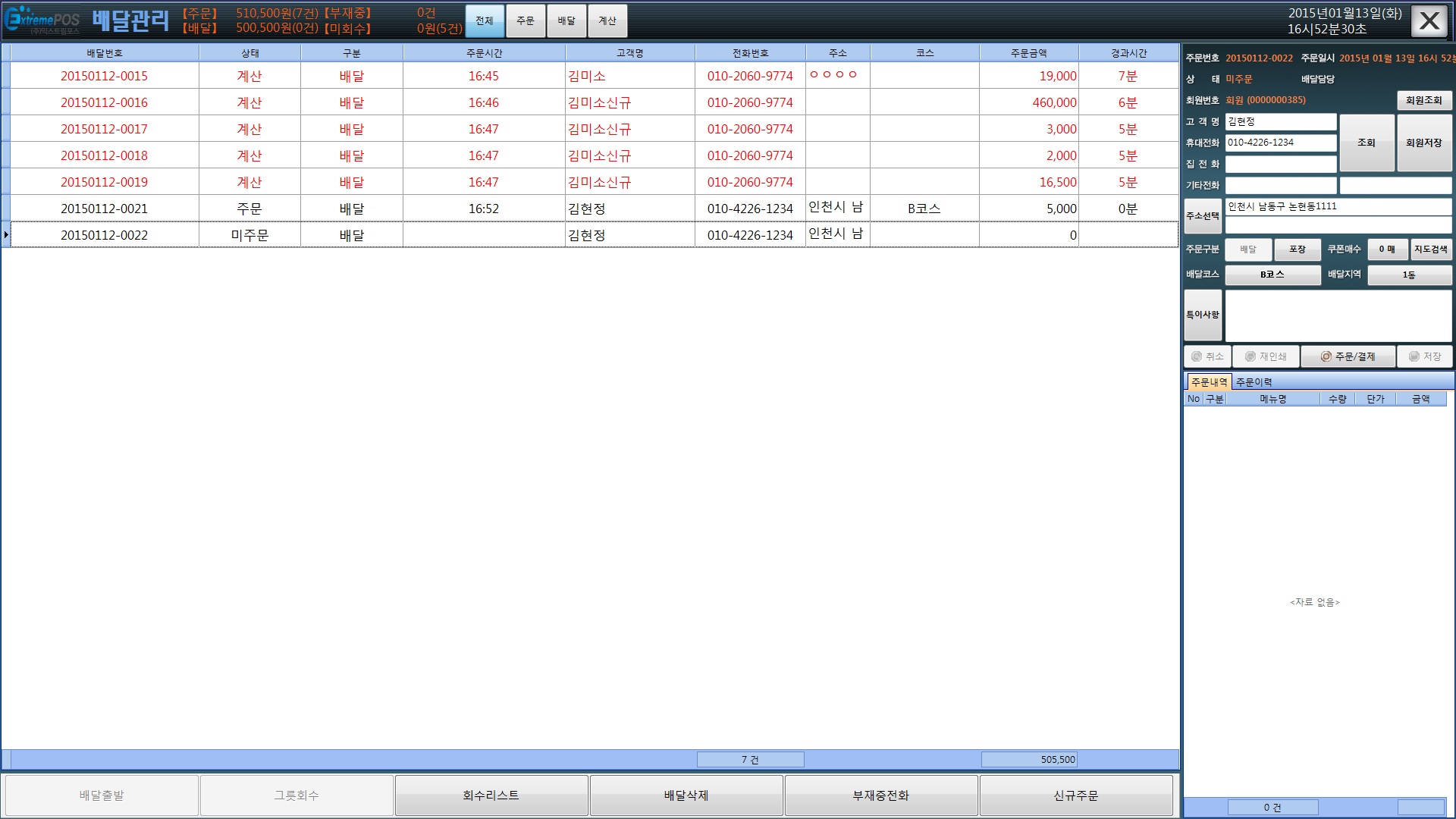
Task: Select 포장 takeout order type
Action: pos(1297,249)
